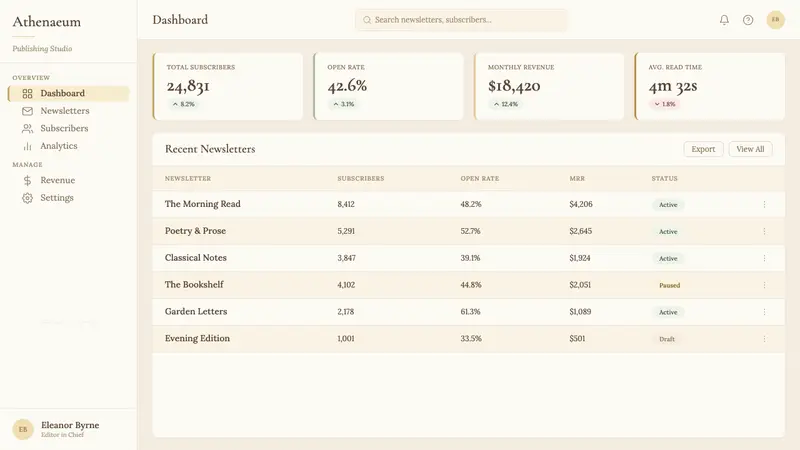The image size is (800, 450).
Task: Open row menu for Evening Edition
Action: (764, 339)
